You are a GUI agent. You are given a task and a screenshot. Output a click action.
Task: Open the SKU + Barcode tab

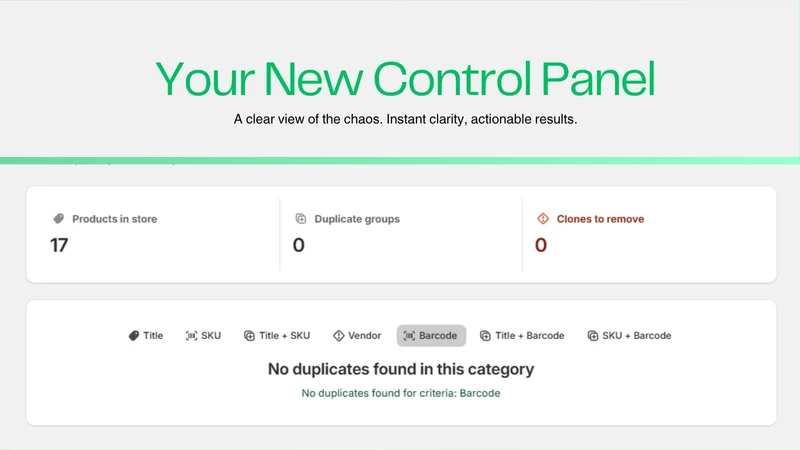pyautogui.click(x=629, y=336)
